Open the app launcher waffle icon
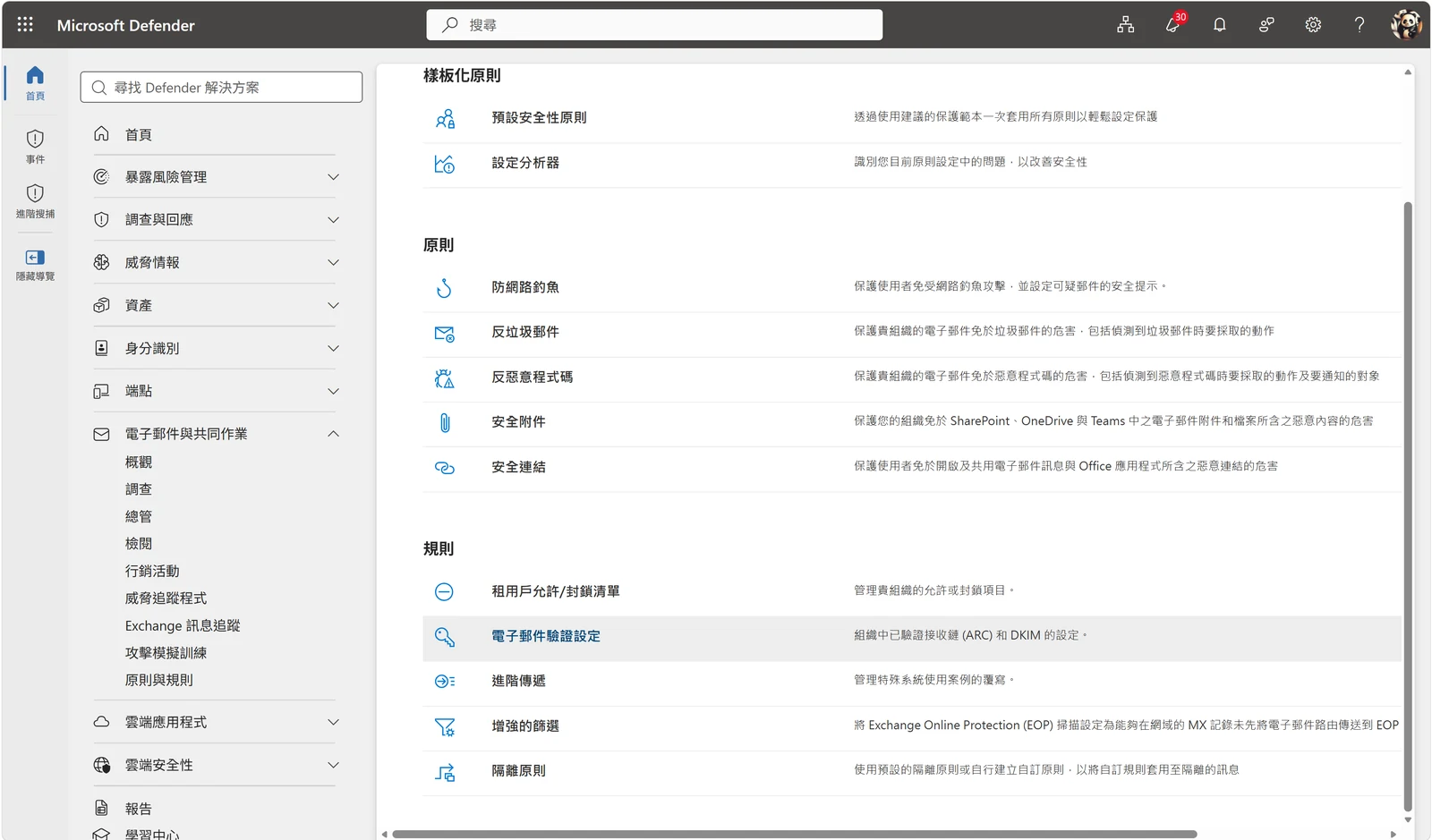Viewport: 1432px width, 840px height. tap(25, 25)
